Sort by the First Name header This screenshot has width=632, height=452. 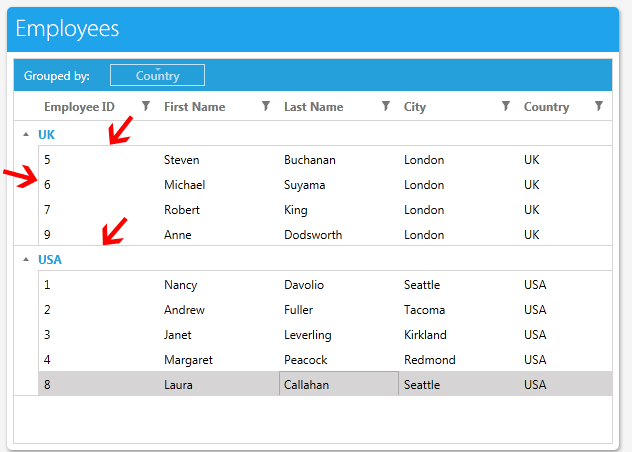click(194, 107)
